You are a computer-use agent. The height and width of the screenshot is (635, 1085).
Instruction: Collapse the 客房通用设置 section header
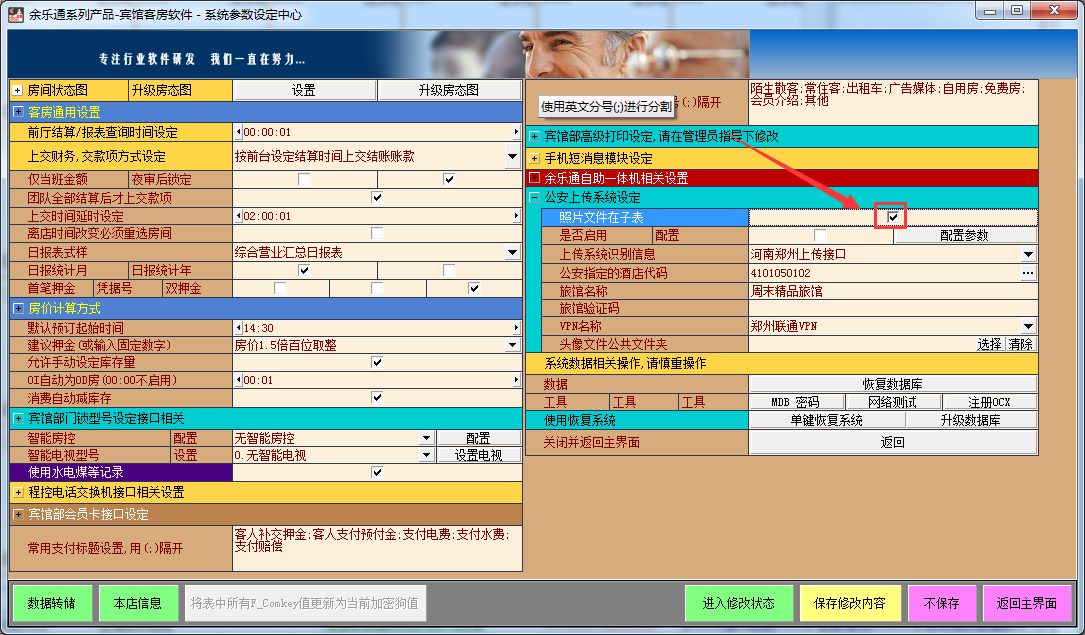click(17, 112)
